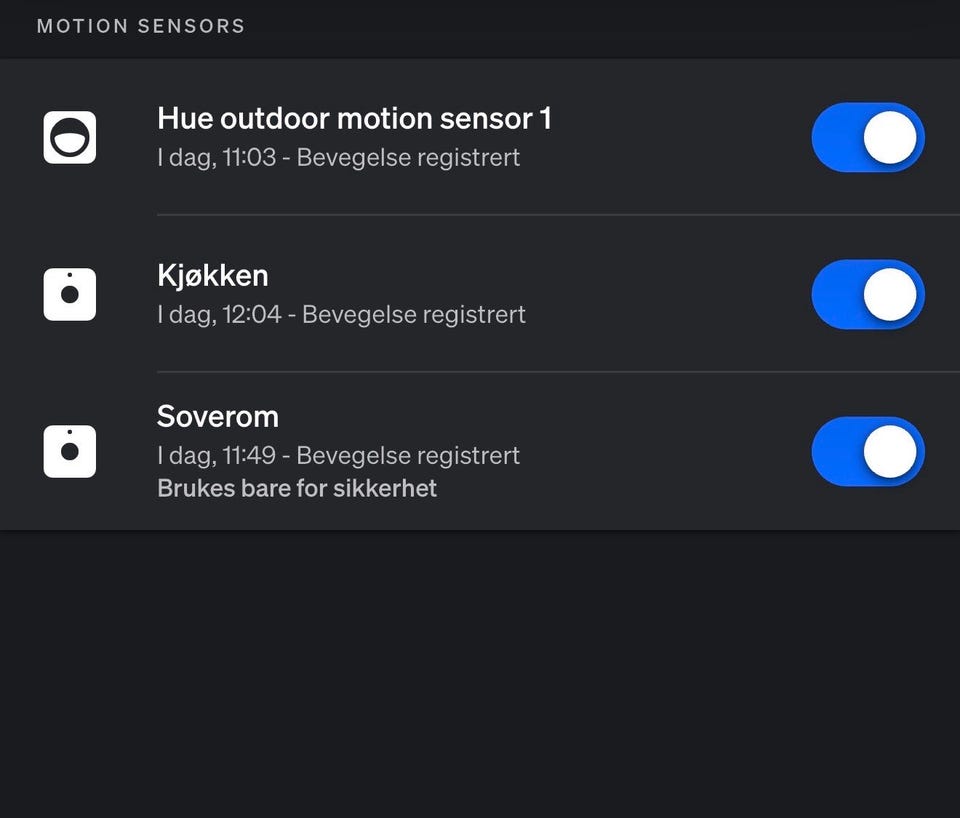Click the divider between Hue outdoor and Kjøkken
The width and height of the screenshot is (960, 818).
[558, 214]
